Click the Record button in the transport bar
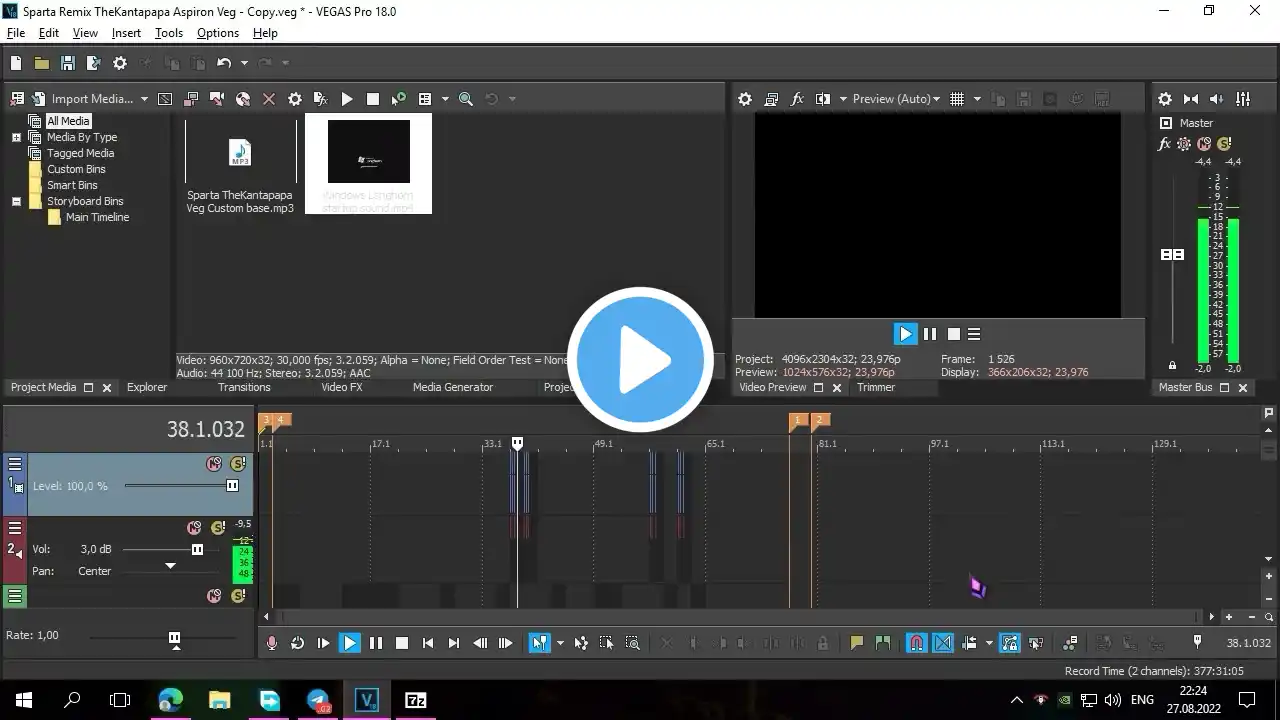This screenshot has height=720, width=1280. tap(271, 643)
